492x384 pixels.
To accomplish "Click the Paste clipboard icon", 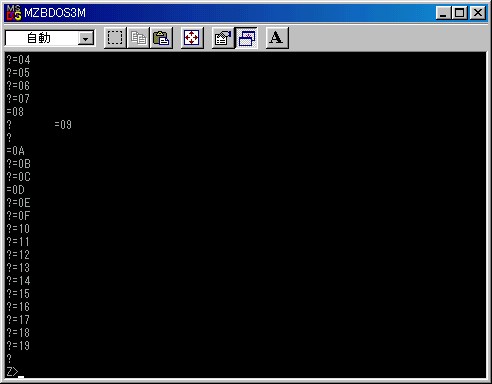I will pos(161,38).
